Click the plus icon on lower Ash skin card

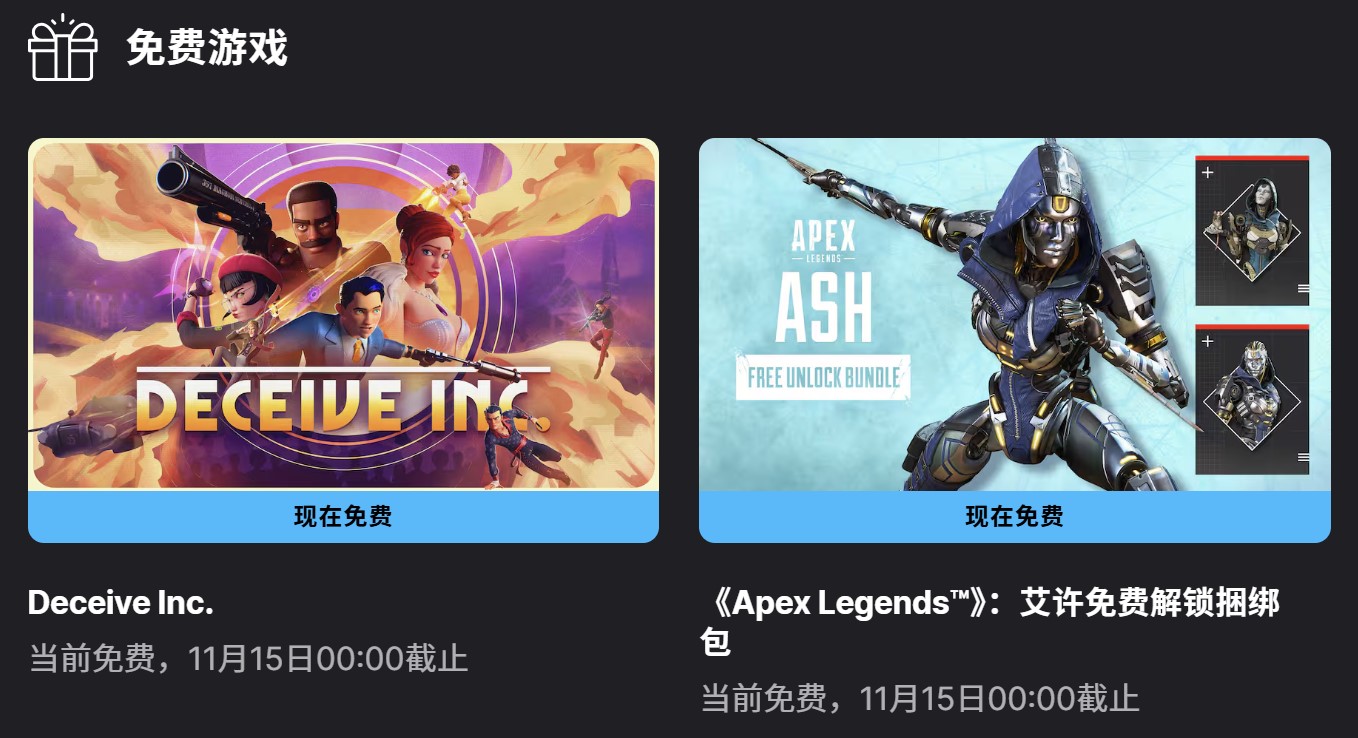click(x=1208, y=342)
